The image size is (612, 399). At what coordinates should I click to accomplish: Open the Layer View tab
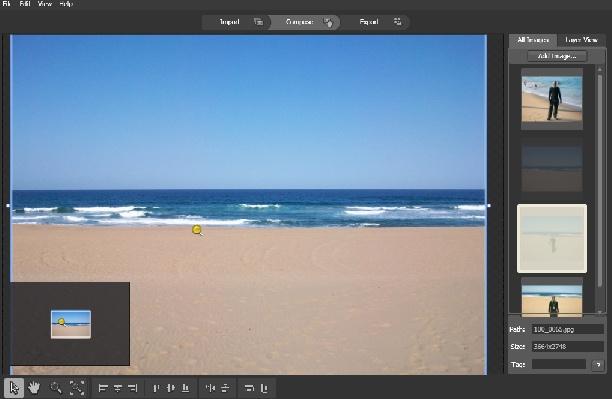[581, 40]
